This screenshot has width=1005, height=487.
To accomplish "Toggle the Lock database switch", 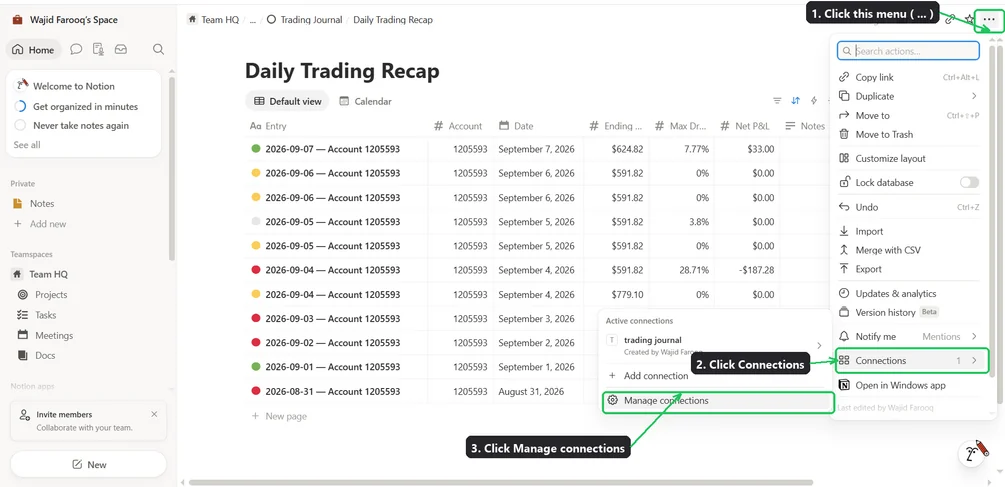I will [969, 183].
